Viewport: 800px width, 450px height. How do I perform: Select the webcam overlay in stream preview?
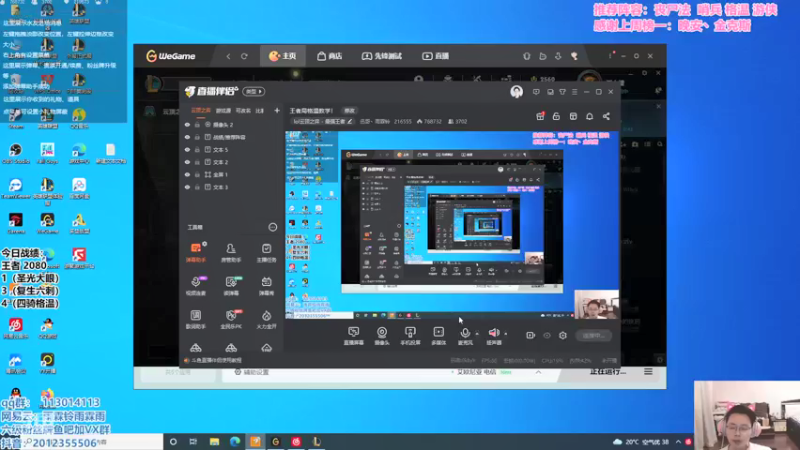pyautogui.click(x=596, y=304)
